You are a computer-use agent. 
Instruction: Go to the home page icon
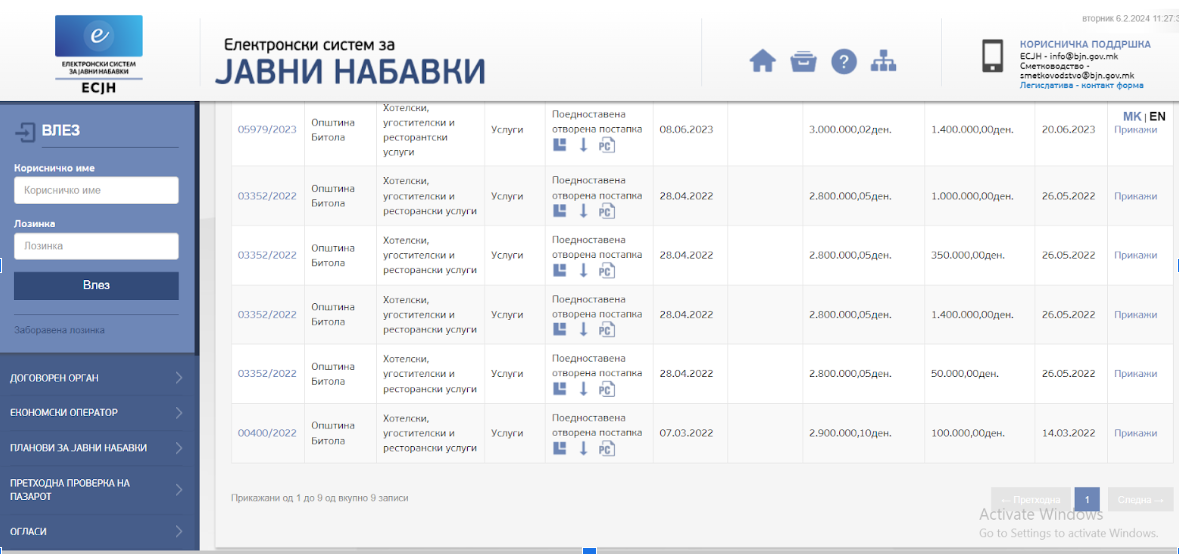point(763,62)
